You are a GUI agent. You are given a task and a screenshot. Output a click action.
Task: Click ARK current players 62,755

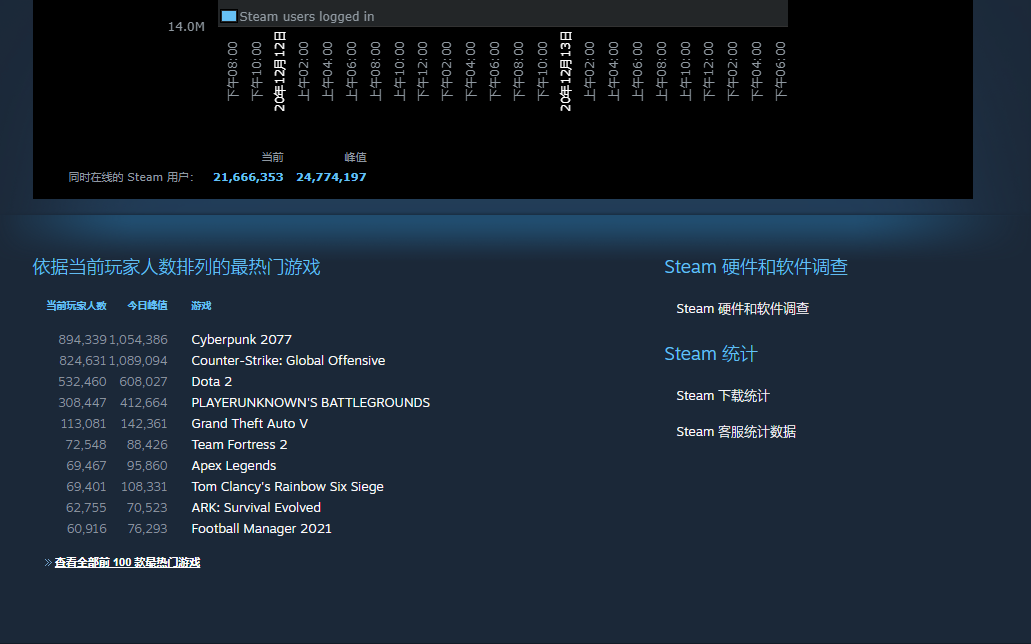[86, 508]
